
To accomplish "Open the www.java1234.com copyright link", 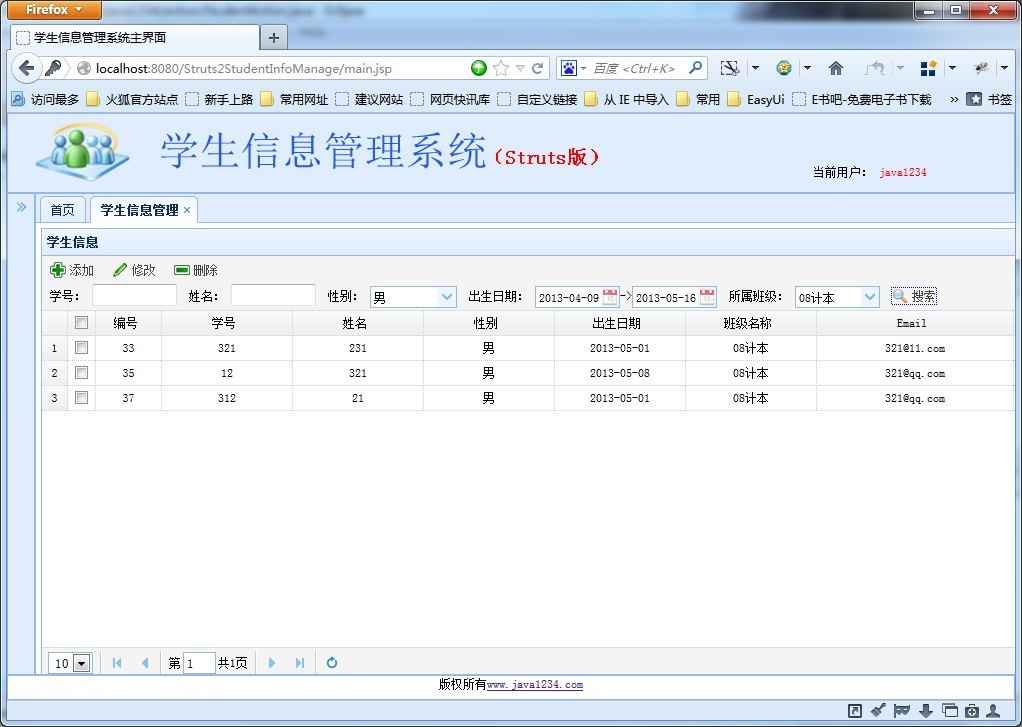I will click(x=535, y=685).
